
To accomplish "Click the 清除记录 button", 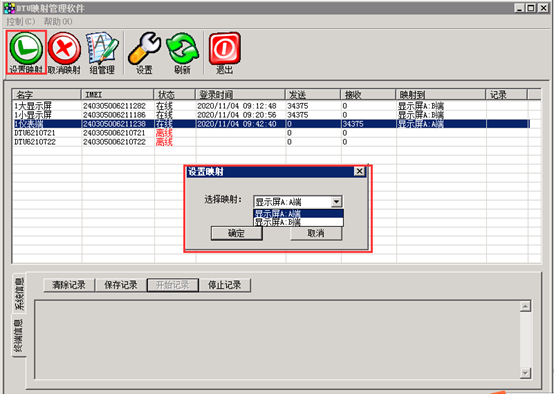I will point(69,285).
